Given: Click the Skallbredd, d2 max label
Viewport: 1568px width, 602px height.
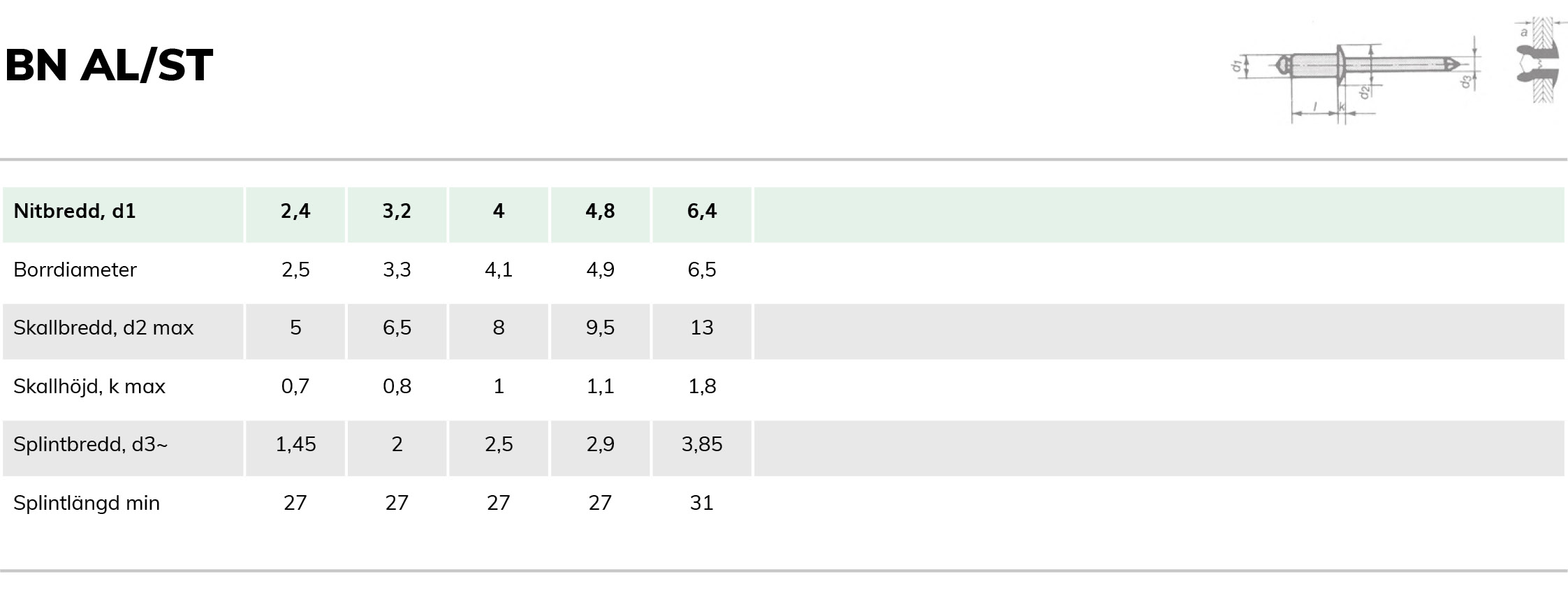Looking at the screenshot, I should [x=103, y=328].
